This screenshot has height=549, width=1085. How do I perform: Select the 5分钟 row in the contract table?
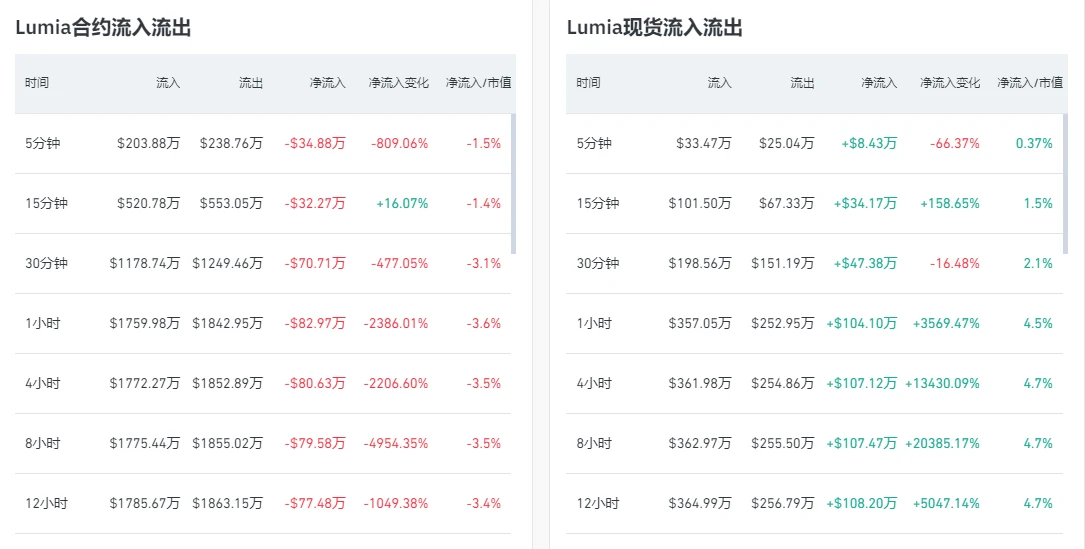pyautogui.click(x=263, y=143)
